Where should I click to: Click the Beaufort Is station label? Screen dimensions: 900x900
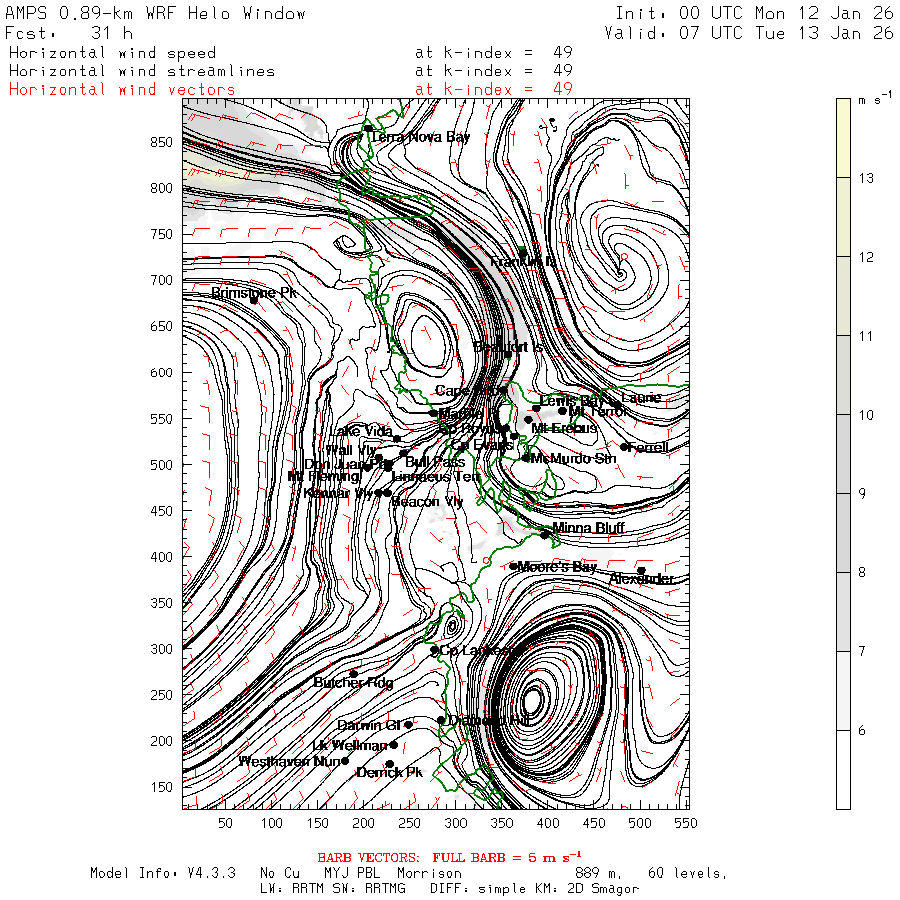click(508, 347)
